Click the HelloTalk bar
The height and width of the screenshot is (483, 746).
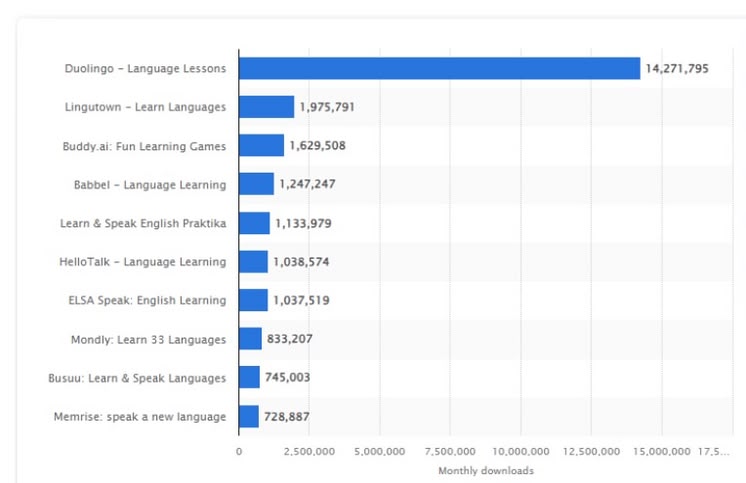(x=254, y=262)
